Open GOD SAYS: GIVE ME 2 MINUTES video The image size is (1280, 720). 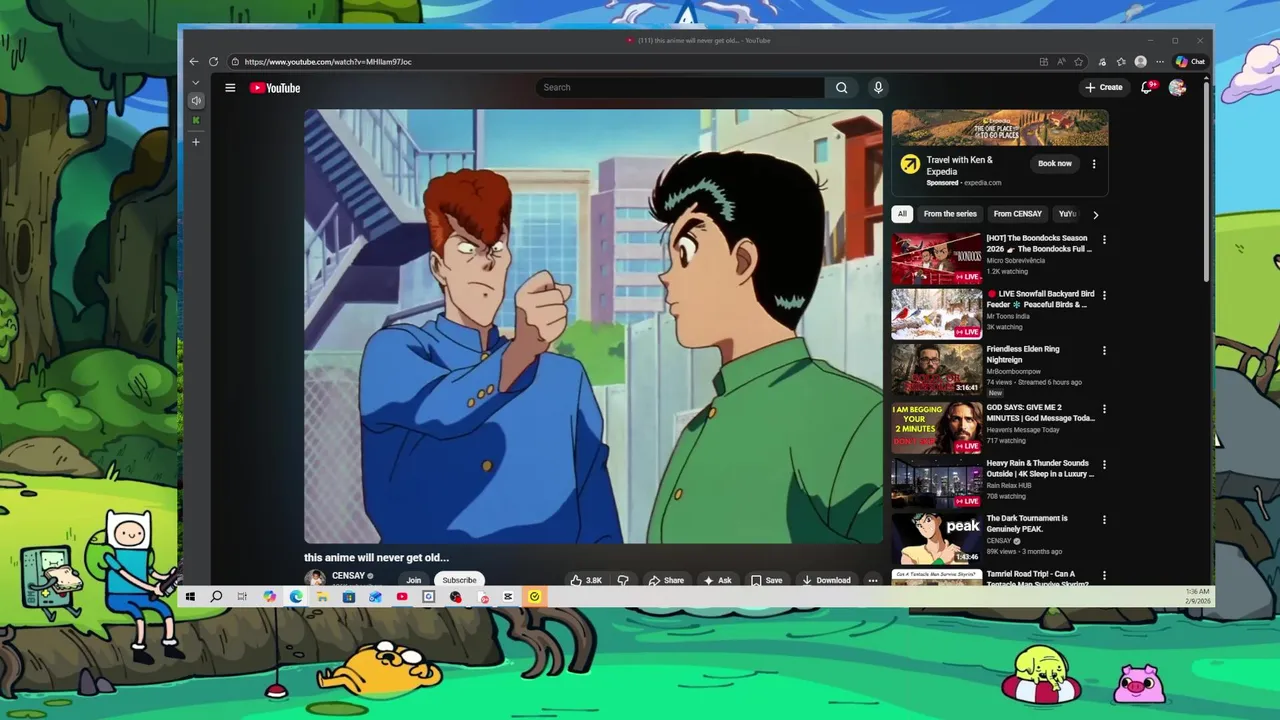click(x=1040, y=413)
